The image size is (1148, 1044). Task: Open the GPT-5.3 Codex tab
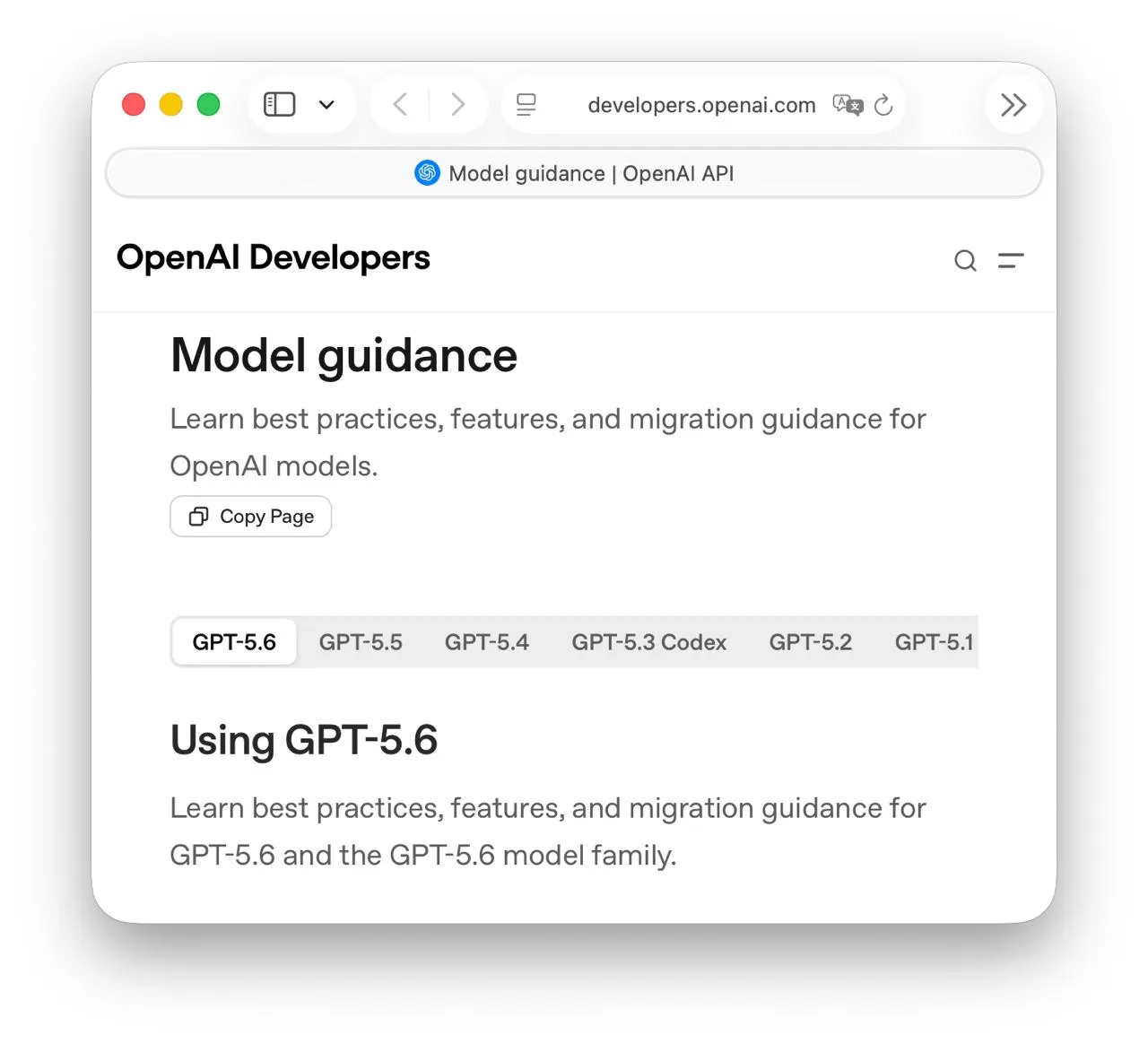[649, 642]
